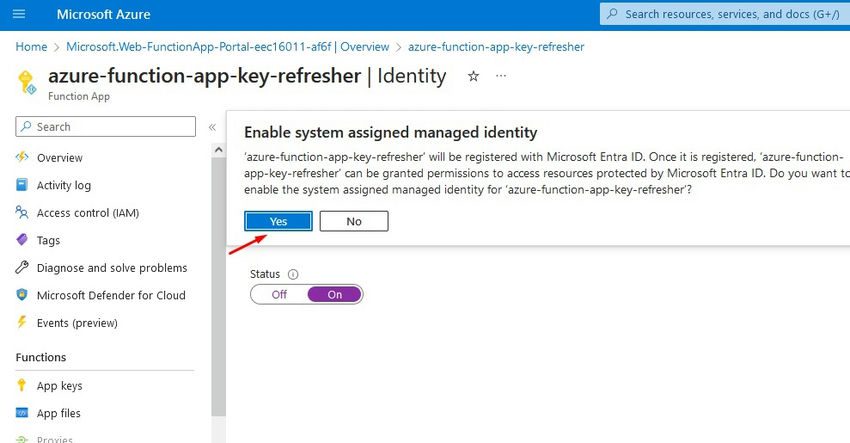
Task: Click the Status info icon
Action: [x=293, y=274]
